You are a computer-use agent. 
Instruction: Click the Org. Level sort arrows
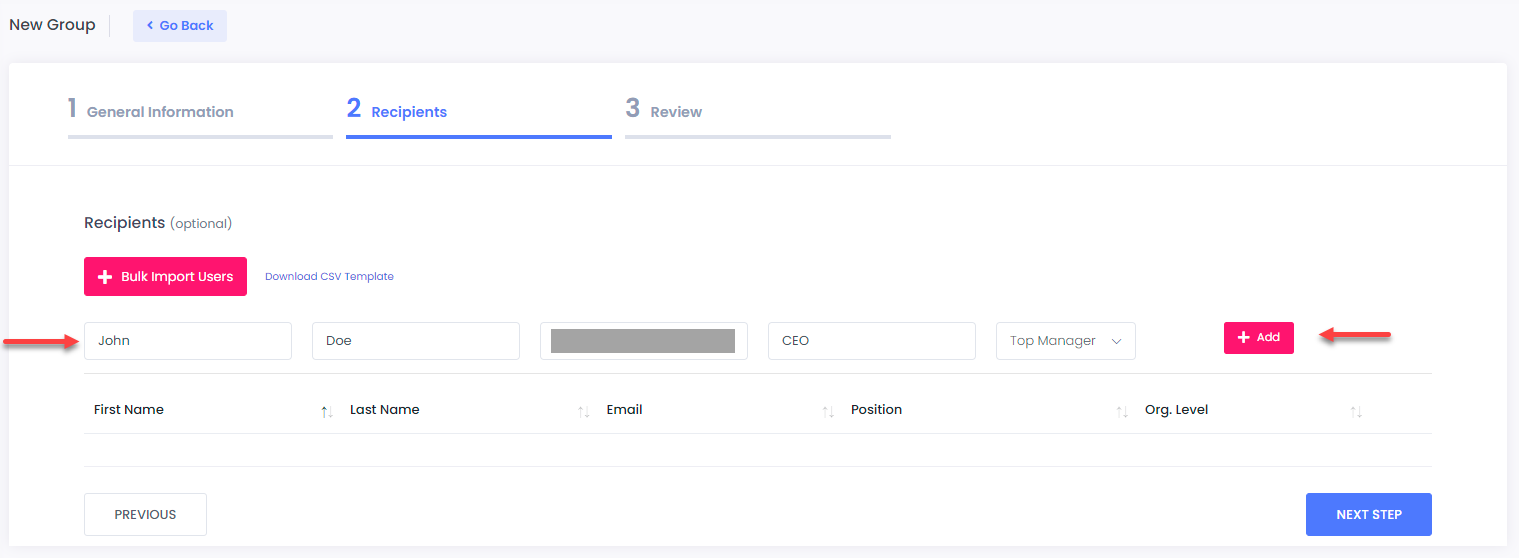click(x=1356, y=412)
